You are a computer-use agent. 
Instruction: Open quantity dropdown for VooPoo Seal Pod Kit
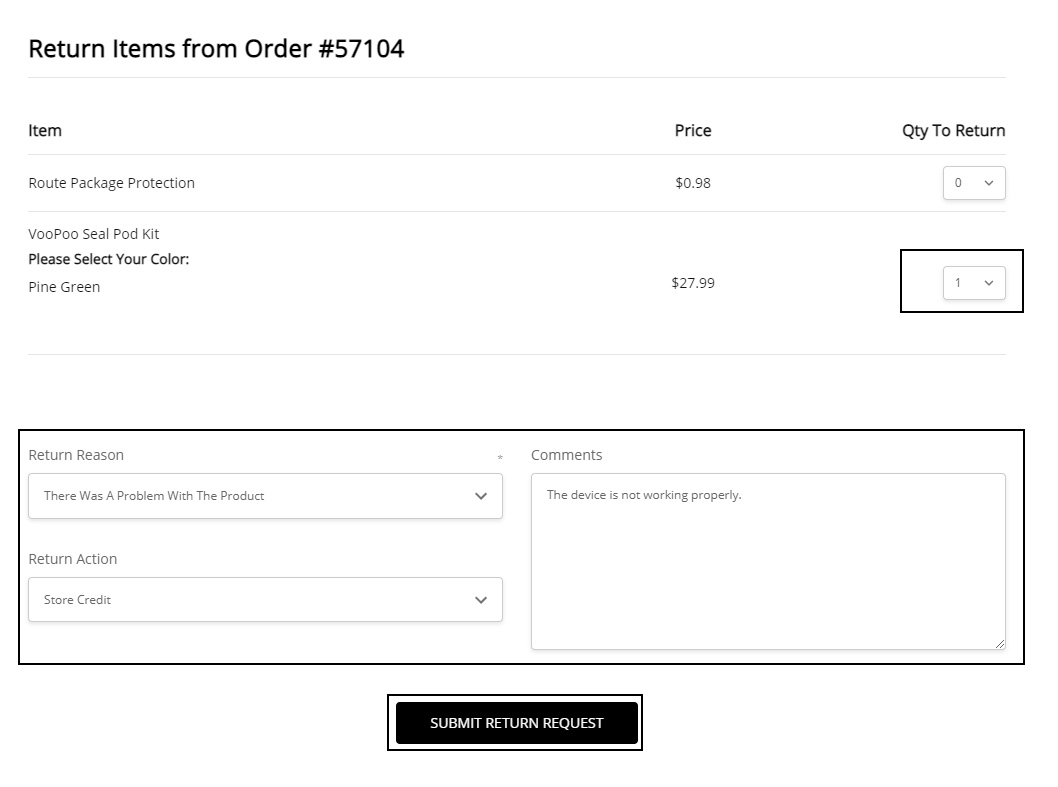974,283
